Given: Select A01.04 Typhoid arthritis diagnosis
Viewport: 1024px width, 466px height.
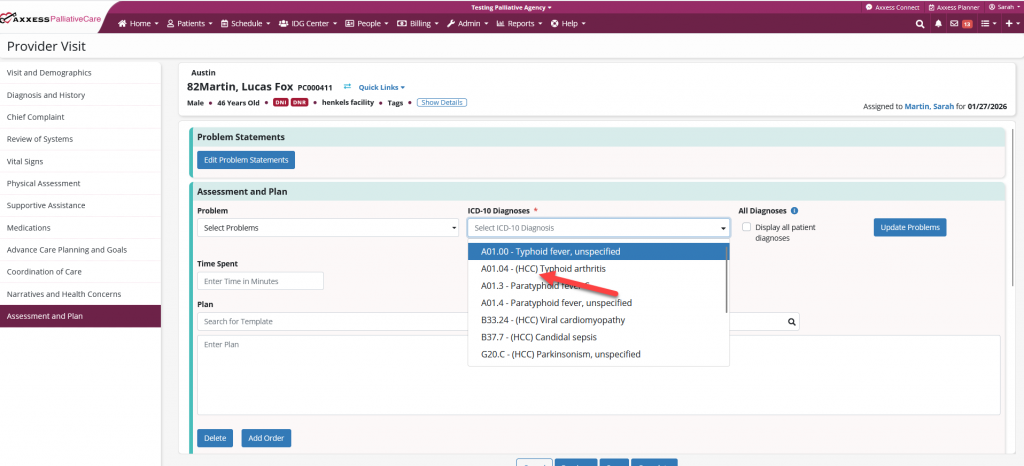Looking at the screenshot, I should 543,269.
